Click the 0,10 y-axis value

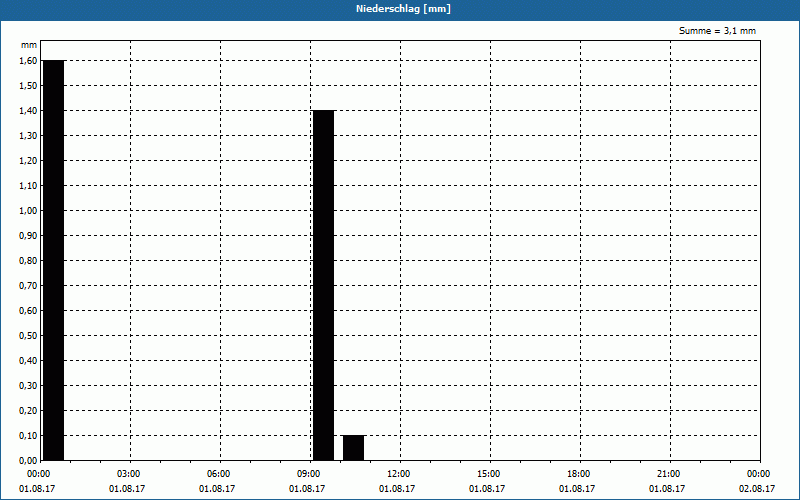tap(28, 435)
